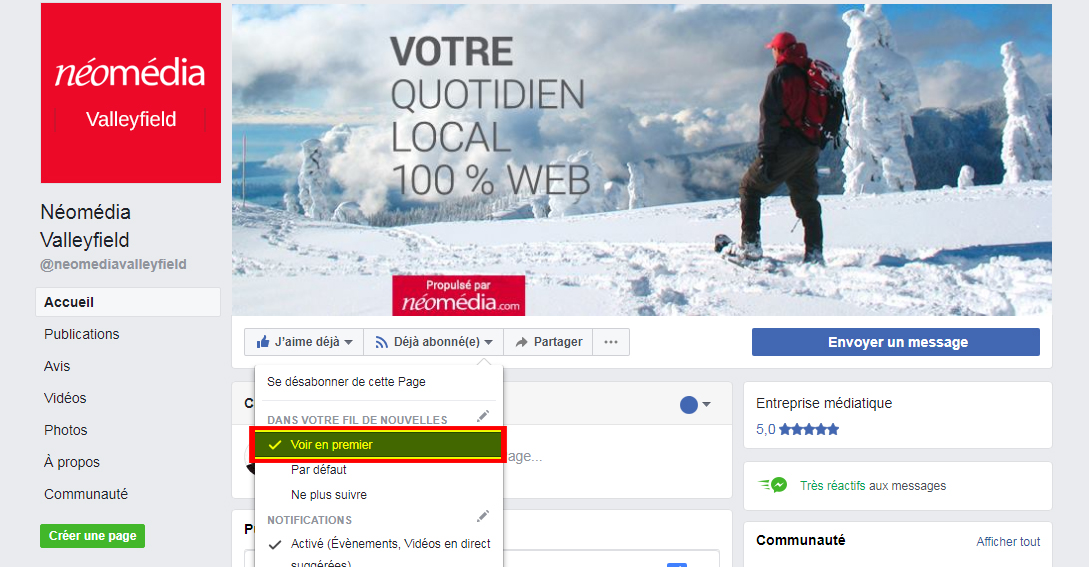
Task: Click Très réactifs aux messages text
Action: 872,486
